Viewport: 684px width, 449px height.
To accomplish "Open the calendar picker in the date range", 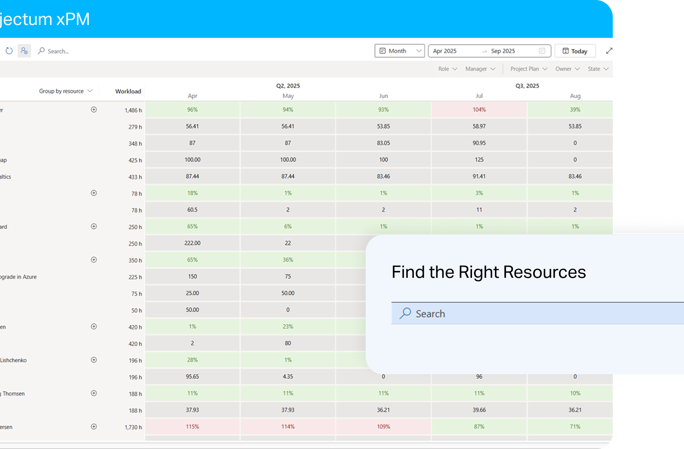I will [542, 51].
